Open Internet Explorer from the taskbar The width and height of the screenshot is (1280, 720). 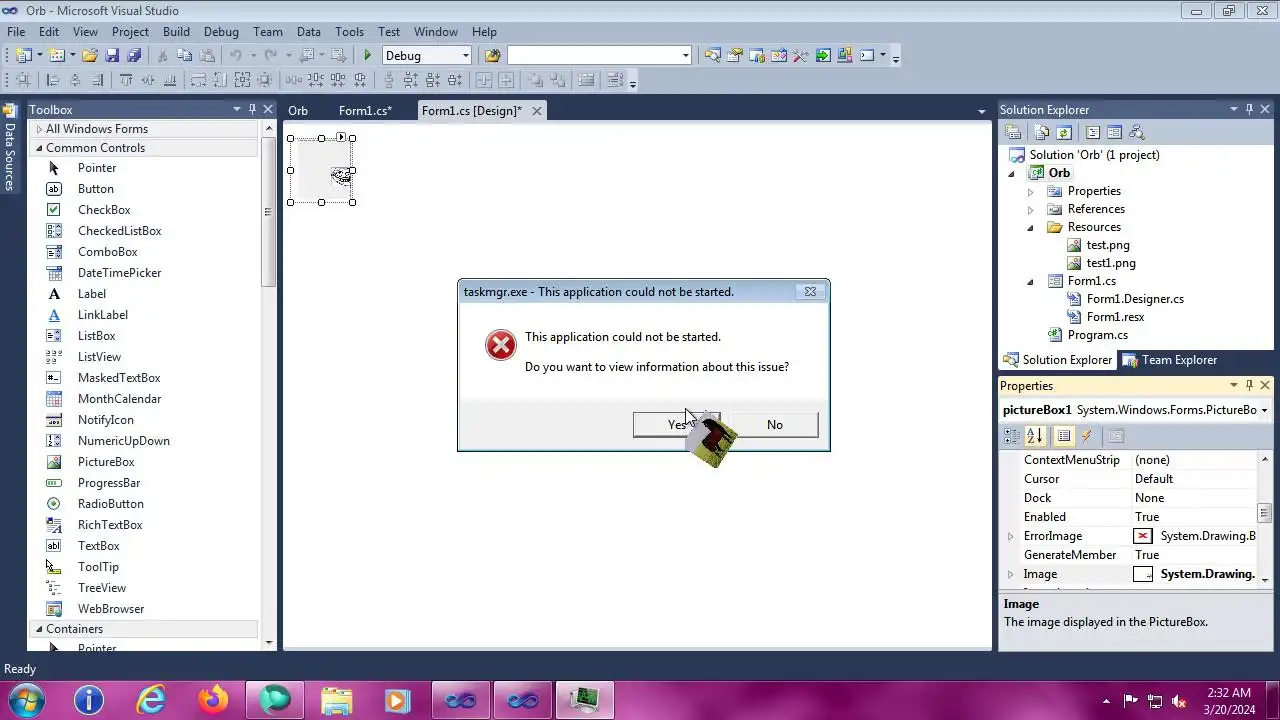click(151, 701)
